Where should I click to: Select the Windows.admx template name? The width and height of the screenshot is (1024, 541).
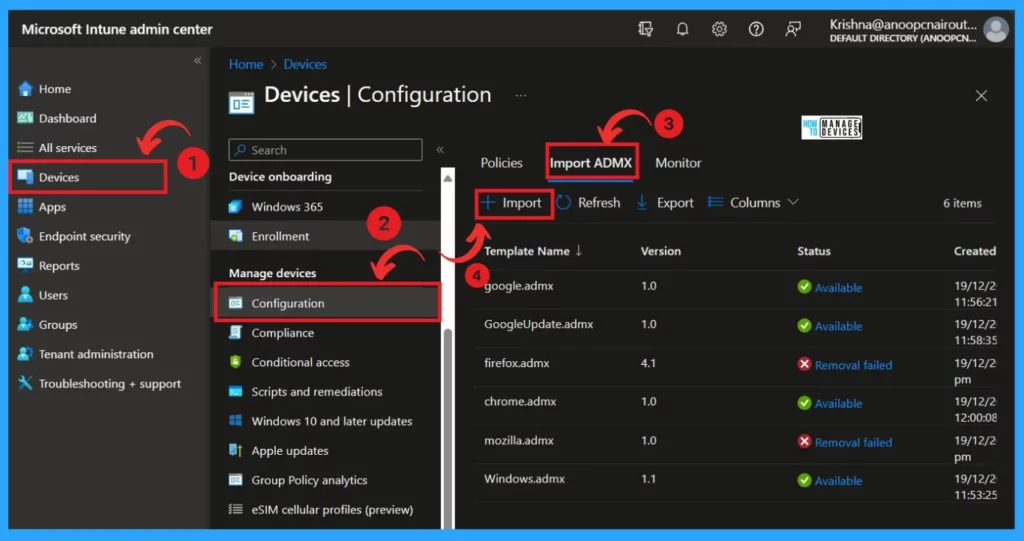(524, 479)
